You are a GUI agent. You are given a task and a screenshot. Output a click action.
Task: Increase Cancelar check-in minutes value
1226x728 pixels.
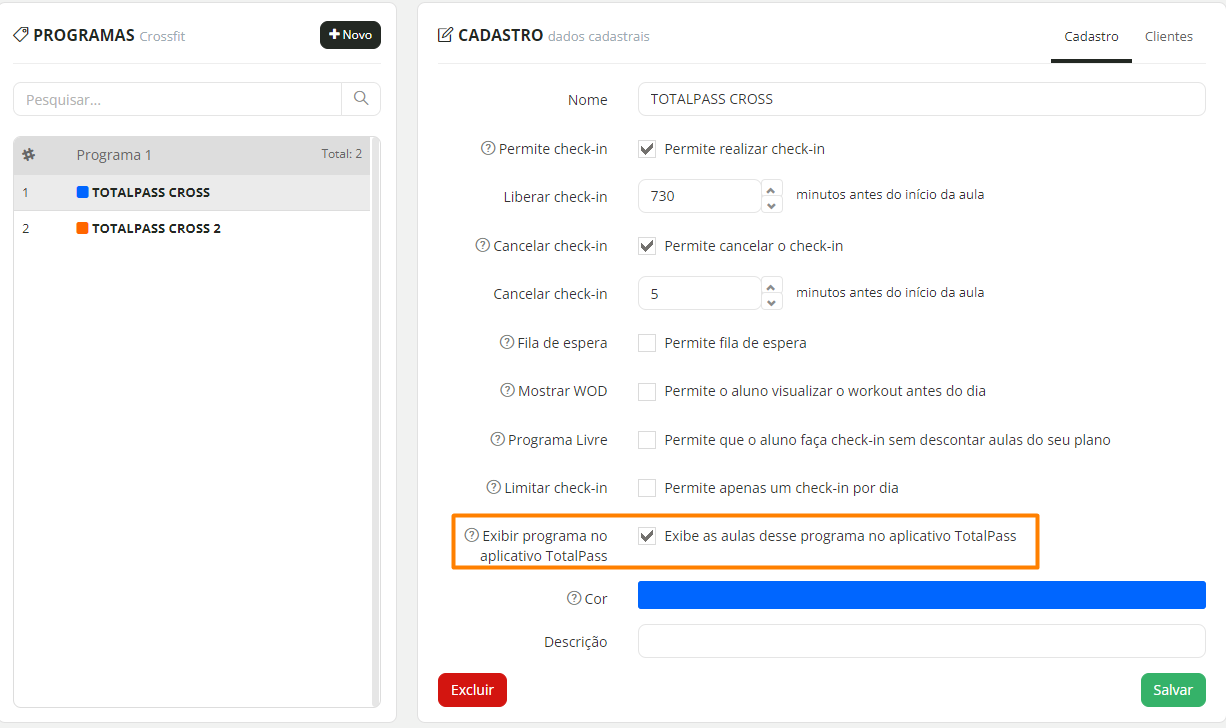tap(771, 285)
